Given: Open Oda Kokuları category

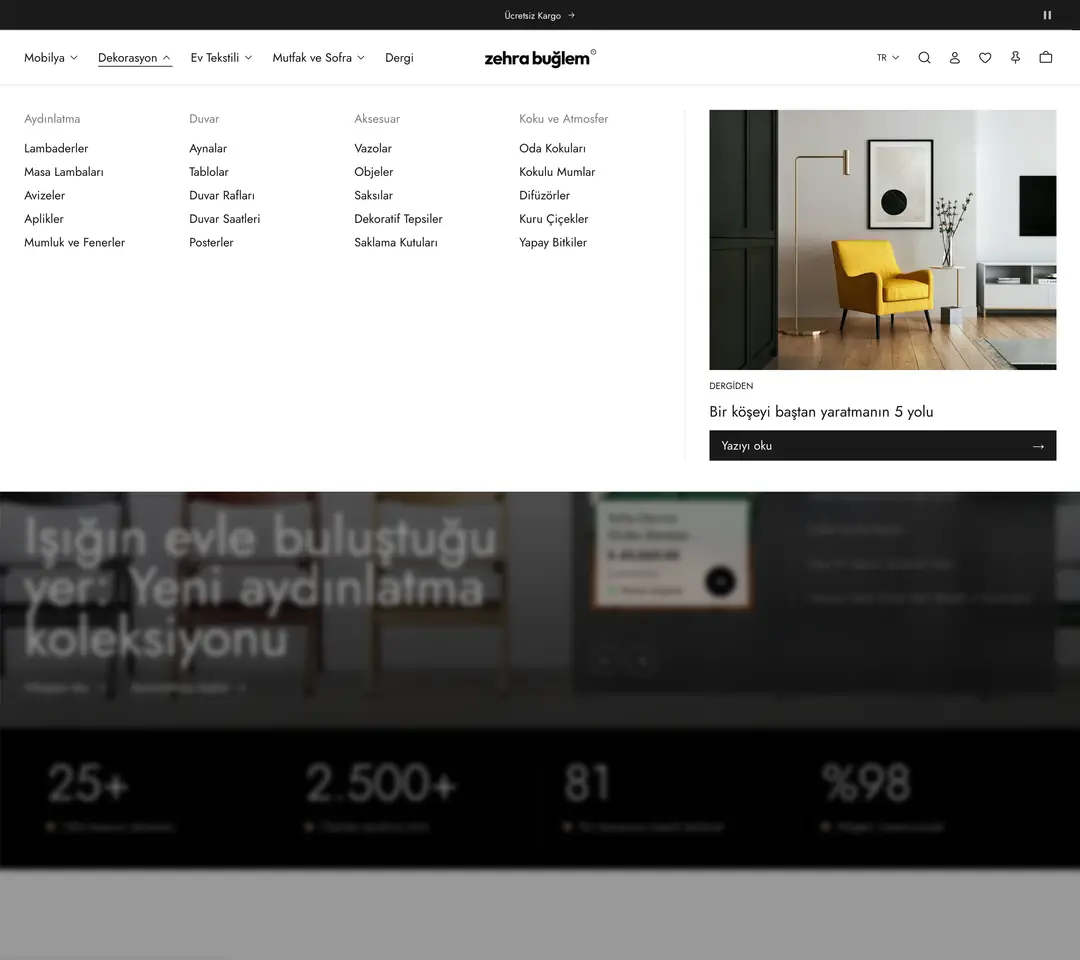Looking at the screenshot, I should [552, 149].
